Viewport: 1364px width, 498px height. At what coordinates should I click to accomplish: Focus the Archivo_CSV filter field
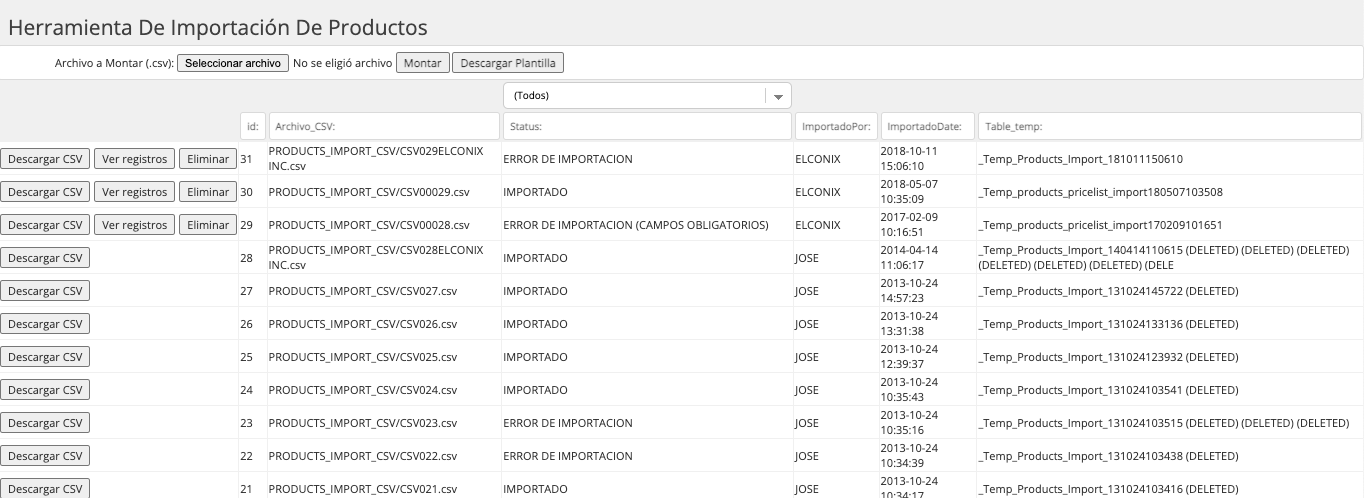[x=384, y=126]
